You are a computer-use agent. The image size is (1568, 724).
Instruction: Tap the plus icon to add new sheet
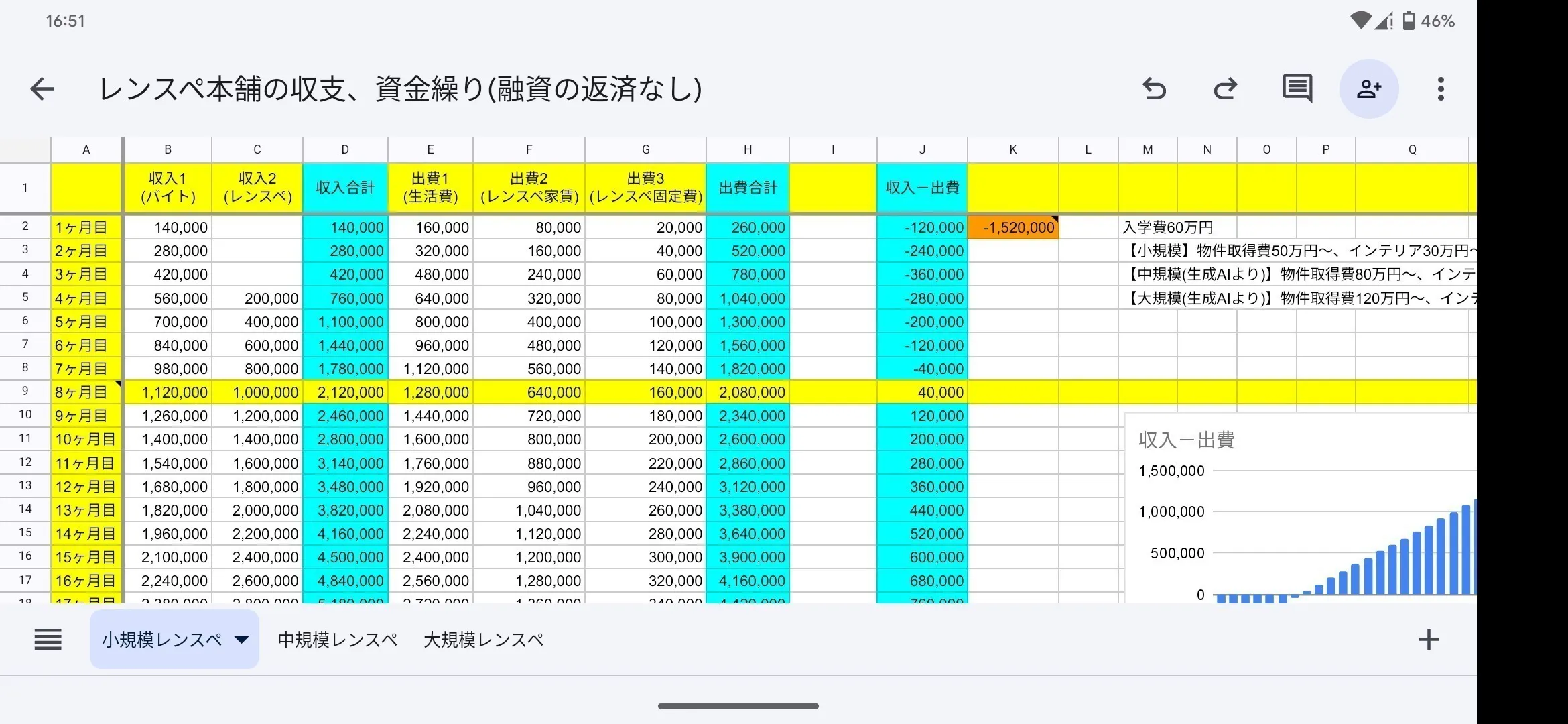point(1429,639)
